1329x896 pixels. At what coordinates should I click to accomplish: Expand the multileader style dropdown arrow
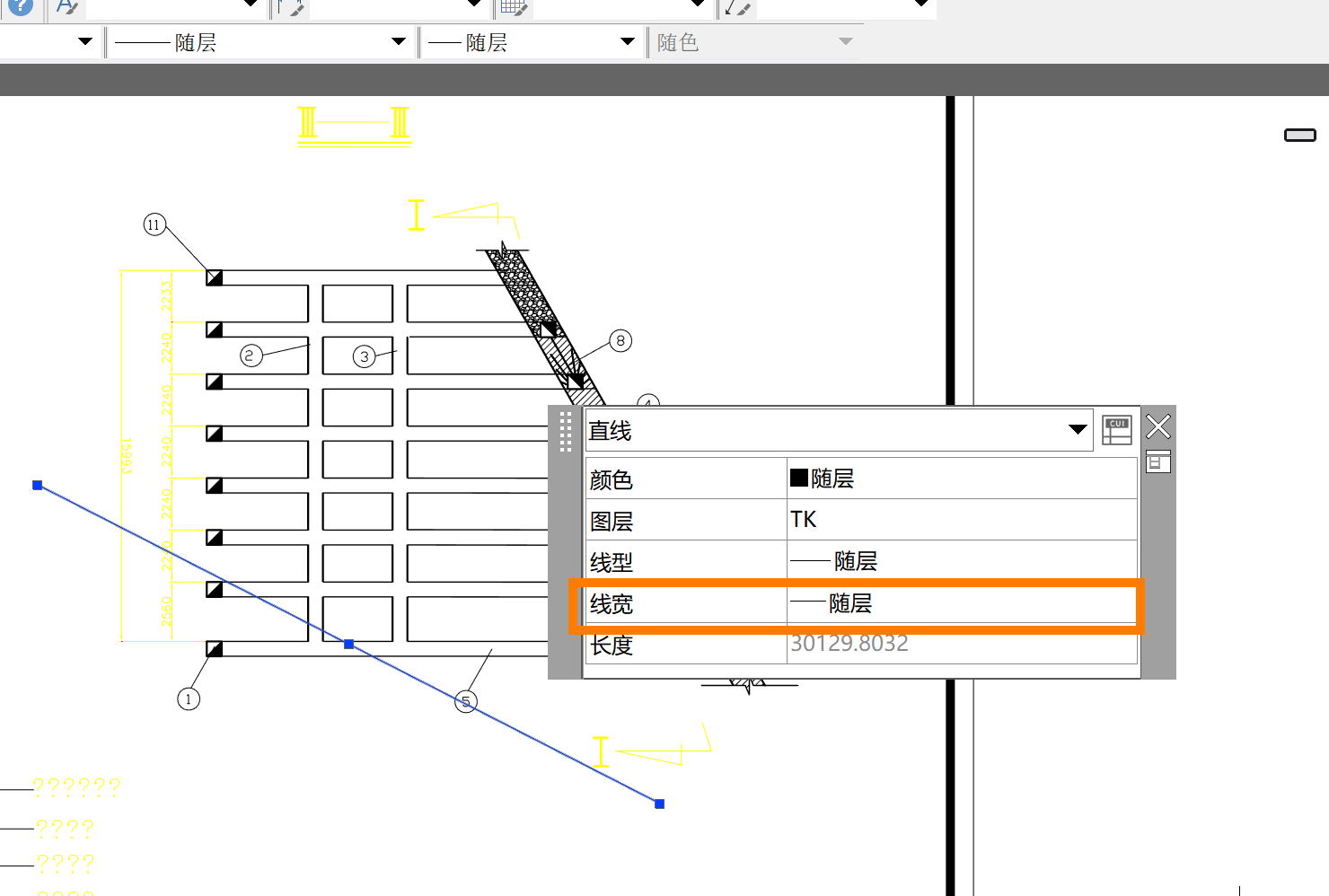tap(921, 4)
